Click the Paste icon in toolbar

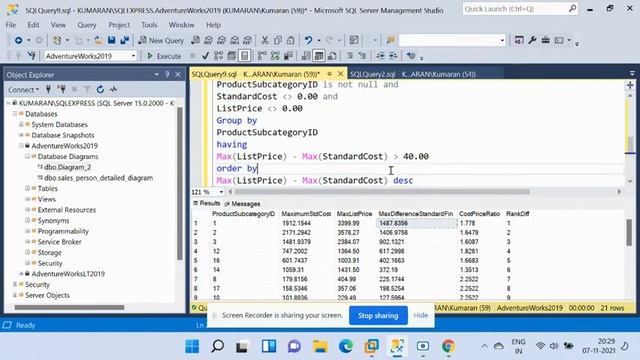[x=291, y=40]
